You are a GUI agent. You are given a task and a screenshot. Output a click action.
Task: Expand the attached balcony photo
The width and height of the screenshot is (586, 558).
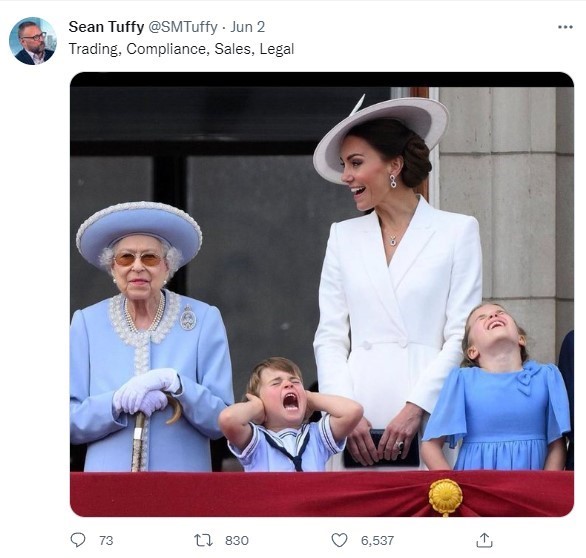[322, 294]
